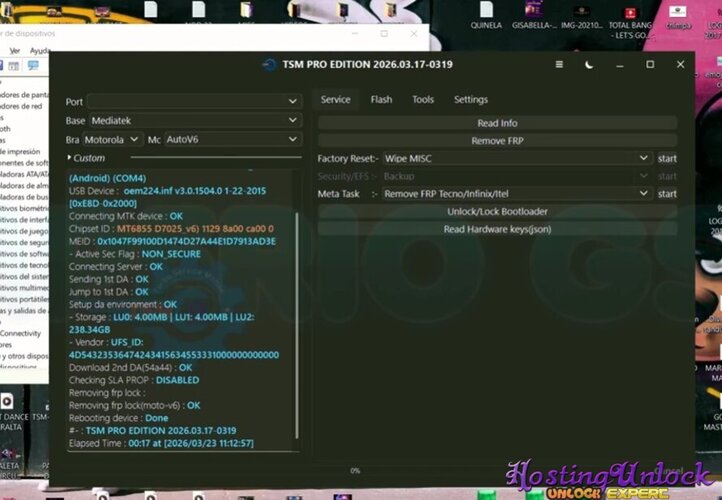This screenshot has width=722, height=500.
Task: Open the AutoV6 model dropdown
Action: point(231,139)
